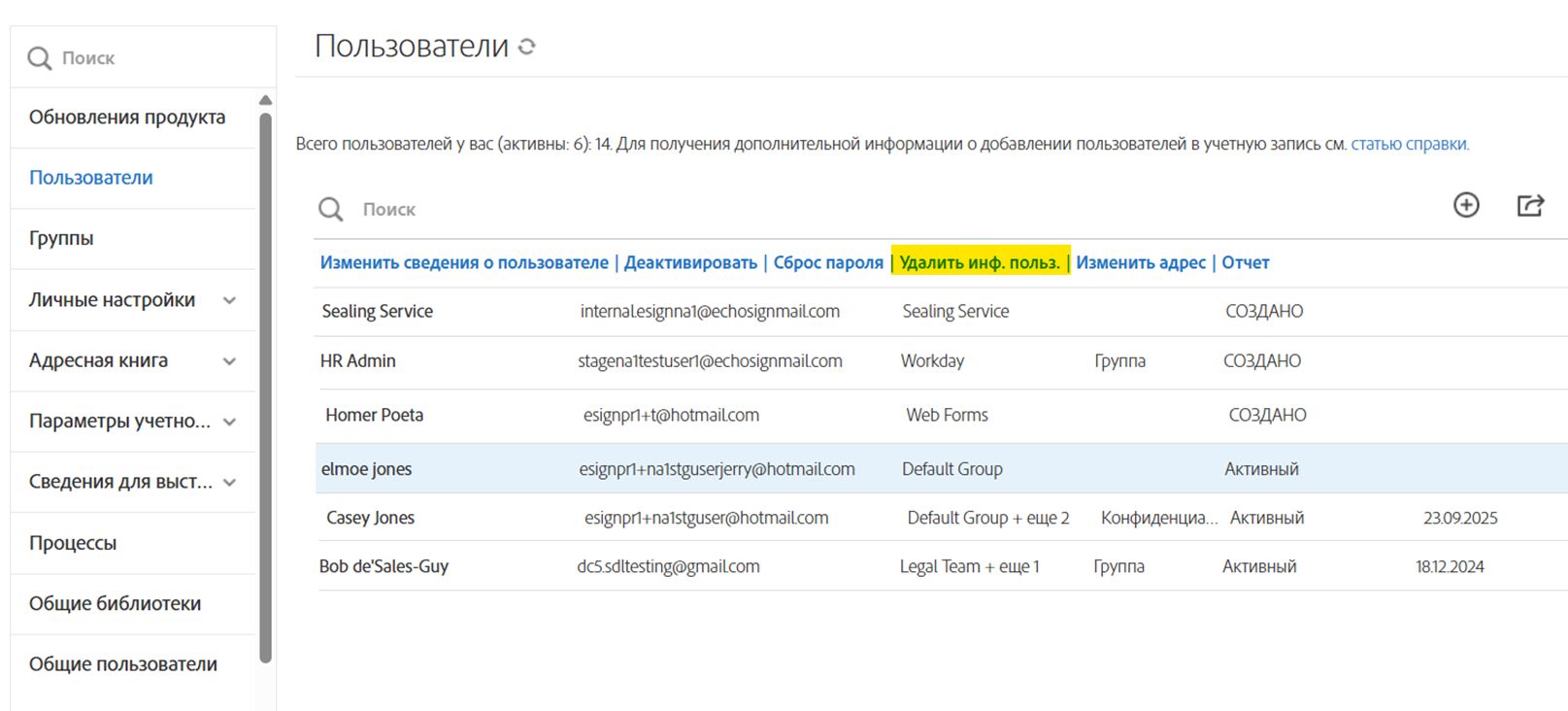The image size is (1568, 711).
Task: Click the Деактивировать action link
Action: (x=690, y=262)
